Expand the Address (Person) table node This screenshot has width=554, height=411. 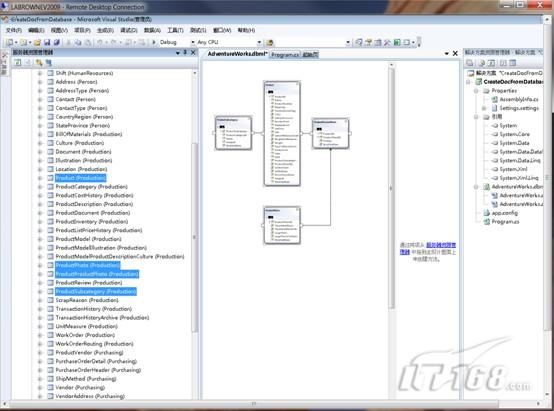tap(40, 82)
